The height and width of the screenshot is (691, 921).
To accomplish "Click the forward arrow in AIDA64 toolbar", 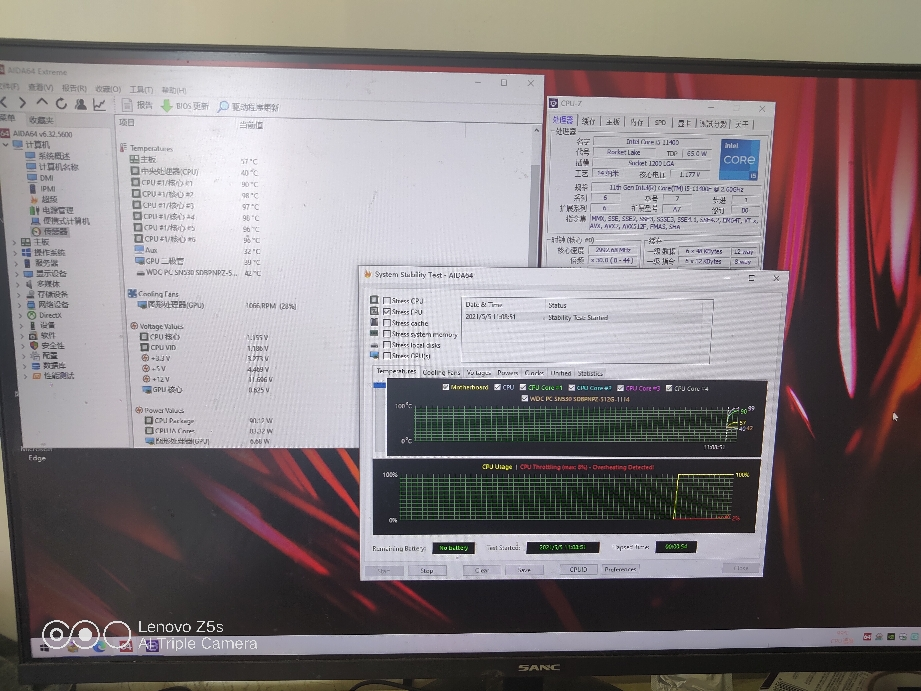I will (22, 103).
